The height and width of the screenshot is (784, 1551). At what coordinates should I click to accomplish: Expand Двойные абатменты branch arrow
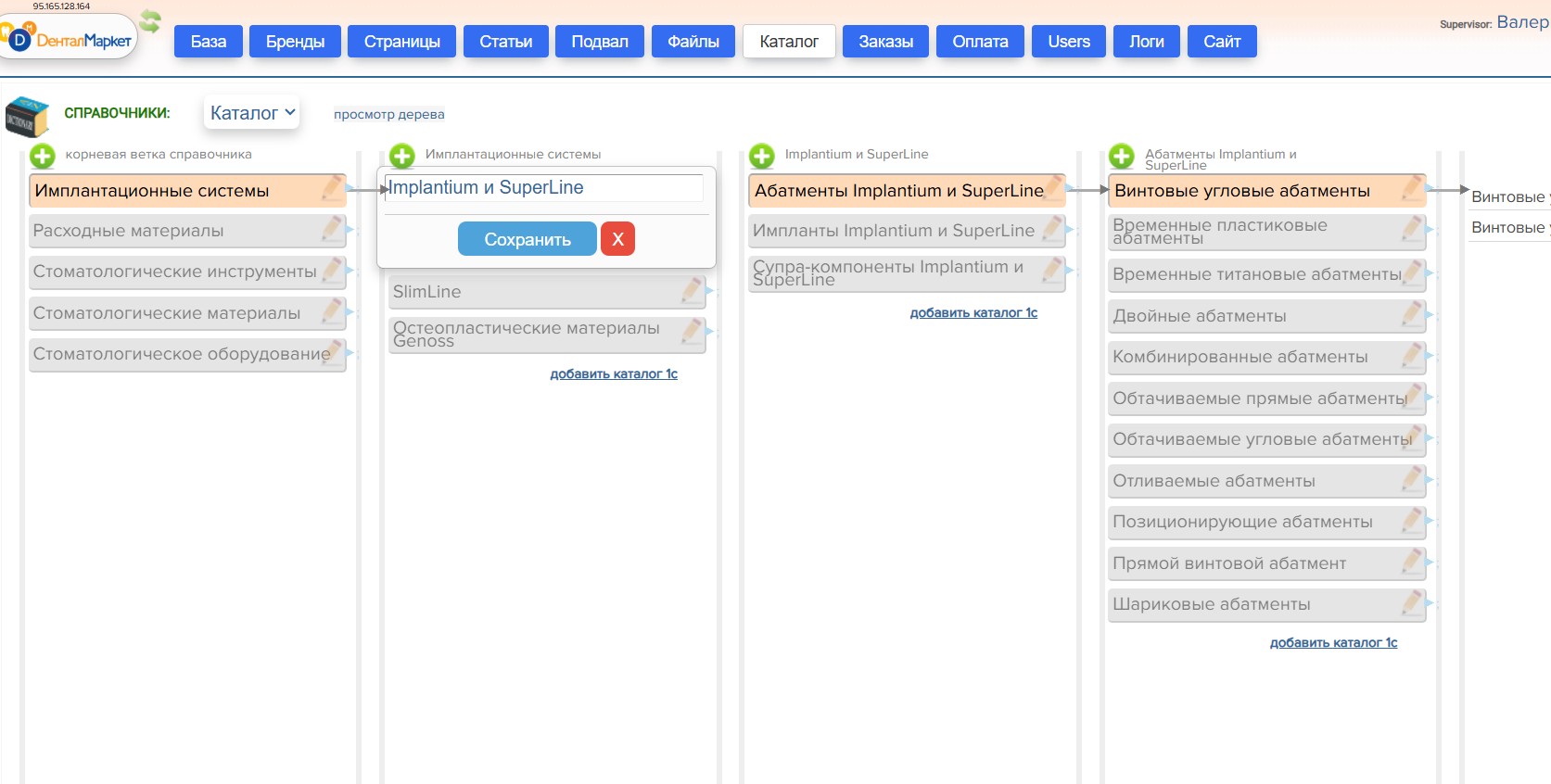click(x=1429, y=316)
